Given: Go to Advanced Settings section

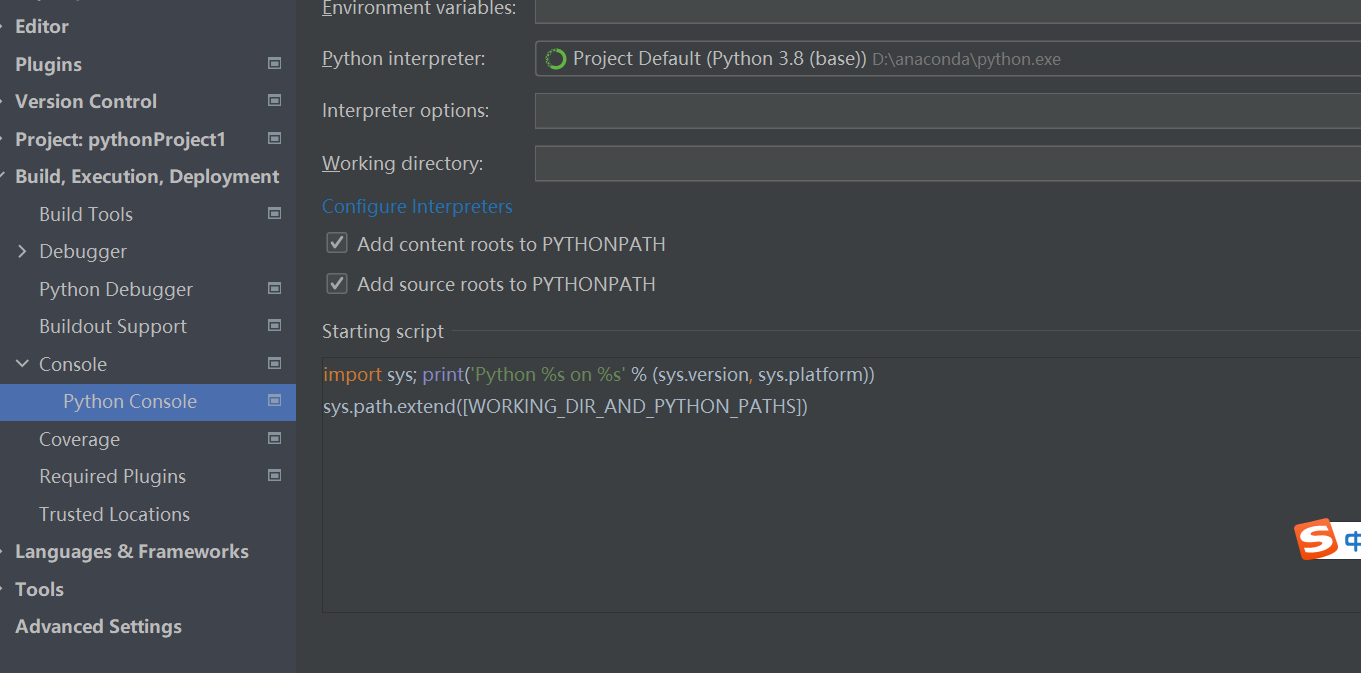Looking at the screenshot, I should (x=98, y=626).
